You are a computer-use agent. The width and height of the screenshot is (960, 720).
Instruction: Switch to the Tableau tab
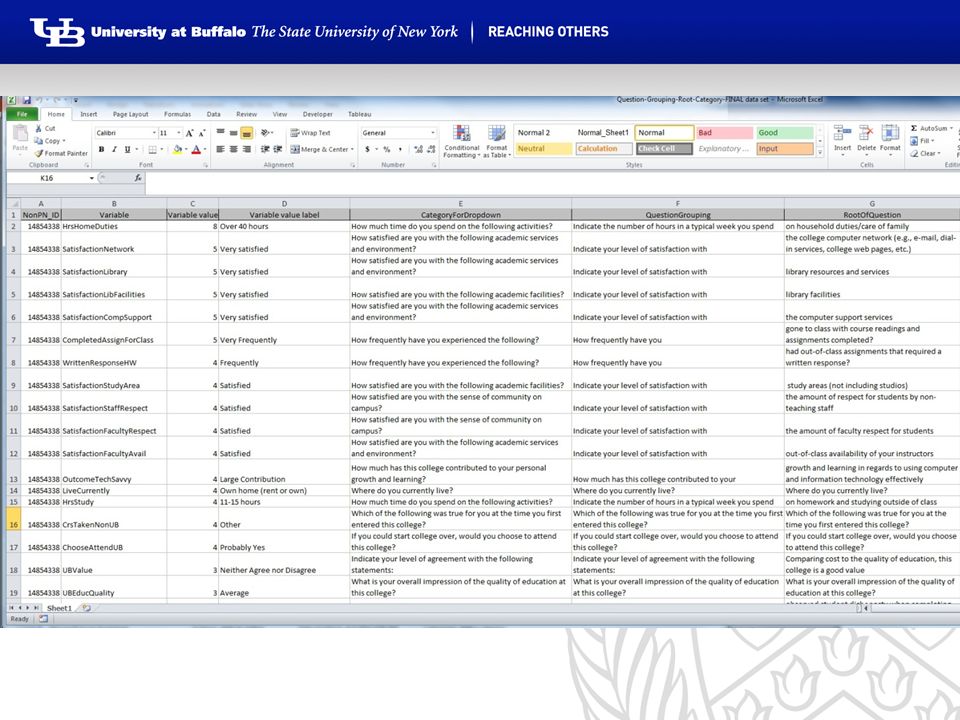click(359, 114)
